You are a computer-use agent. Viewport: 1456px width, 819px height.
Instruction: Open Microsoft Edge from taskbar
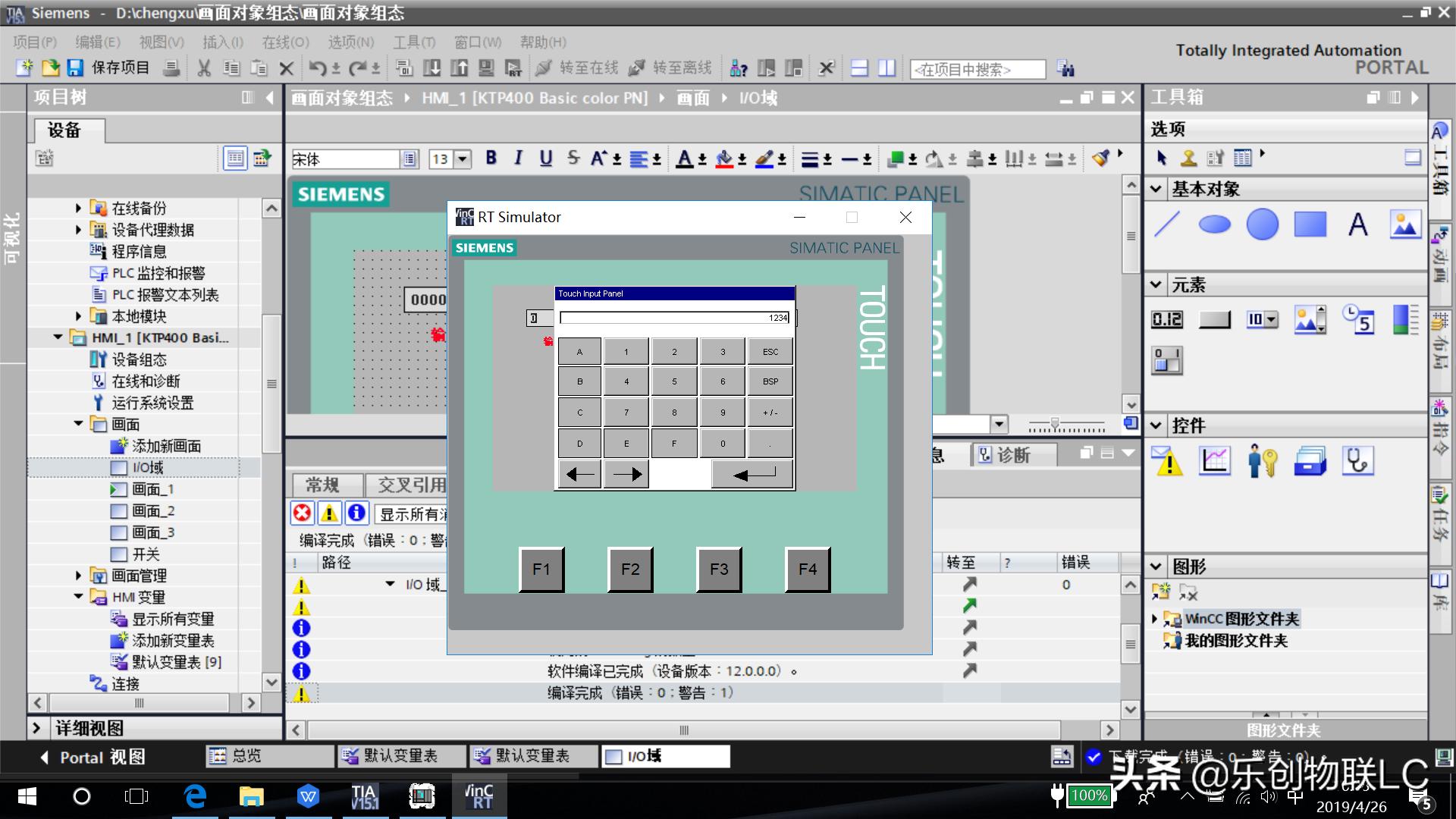point(196,796)
